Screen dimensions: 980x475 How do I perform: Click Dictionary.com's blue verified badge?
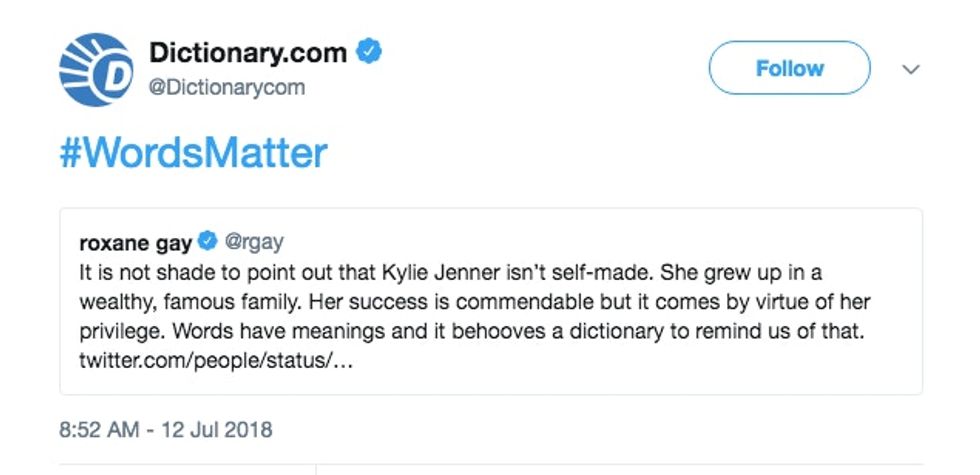pos(371,52)
